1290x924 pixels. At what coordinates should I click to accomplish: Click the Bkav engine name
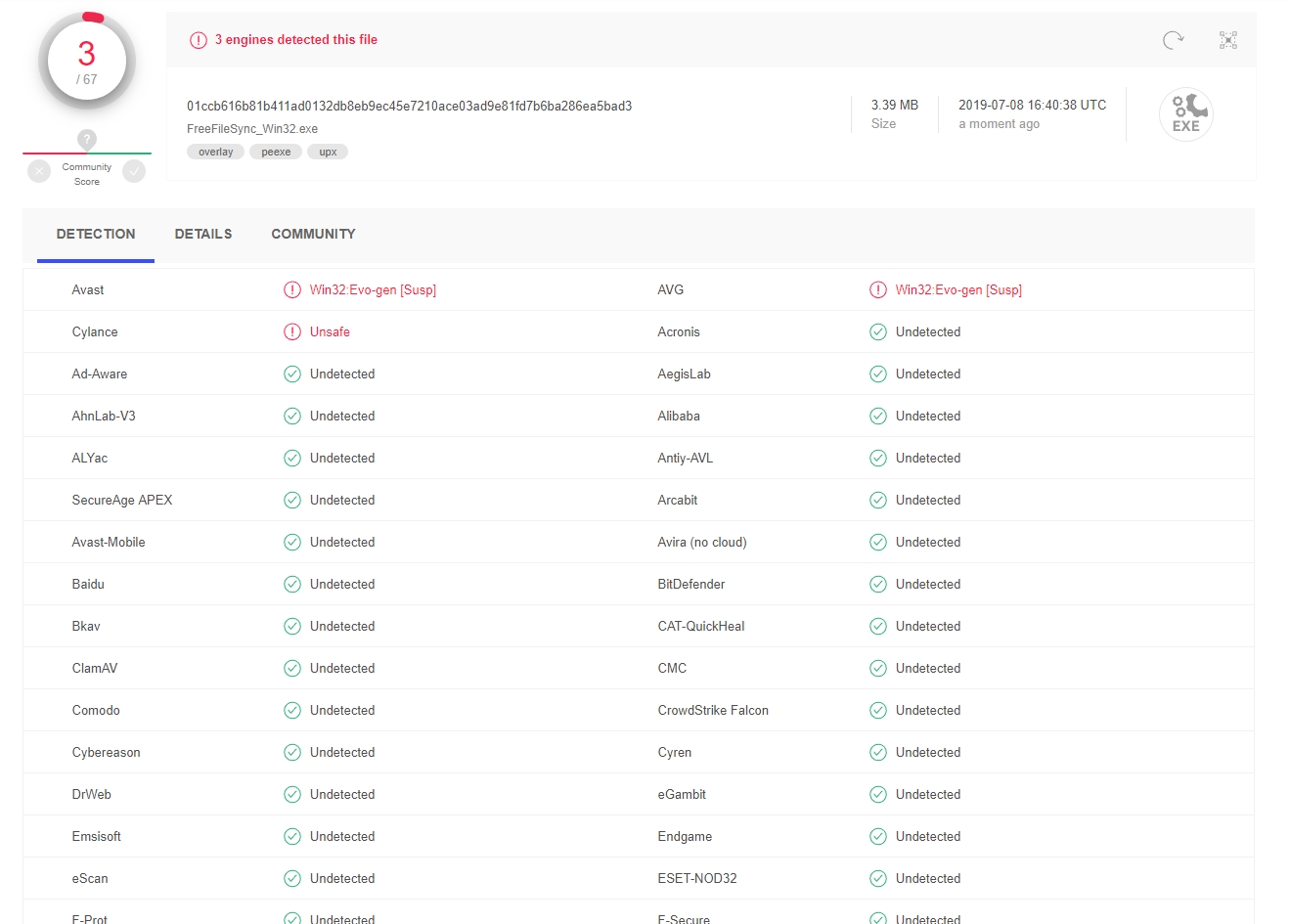point(86,626)
